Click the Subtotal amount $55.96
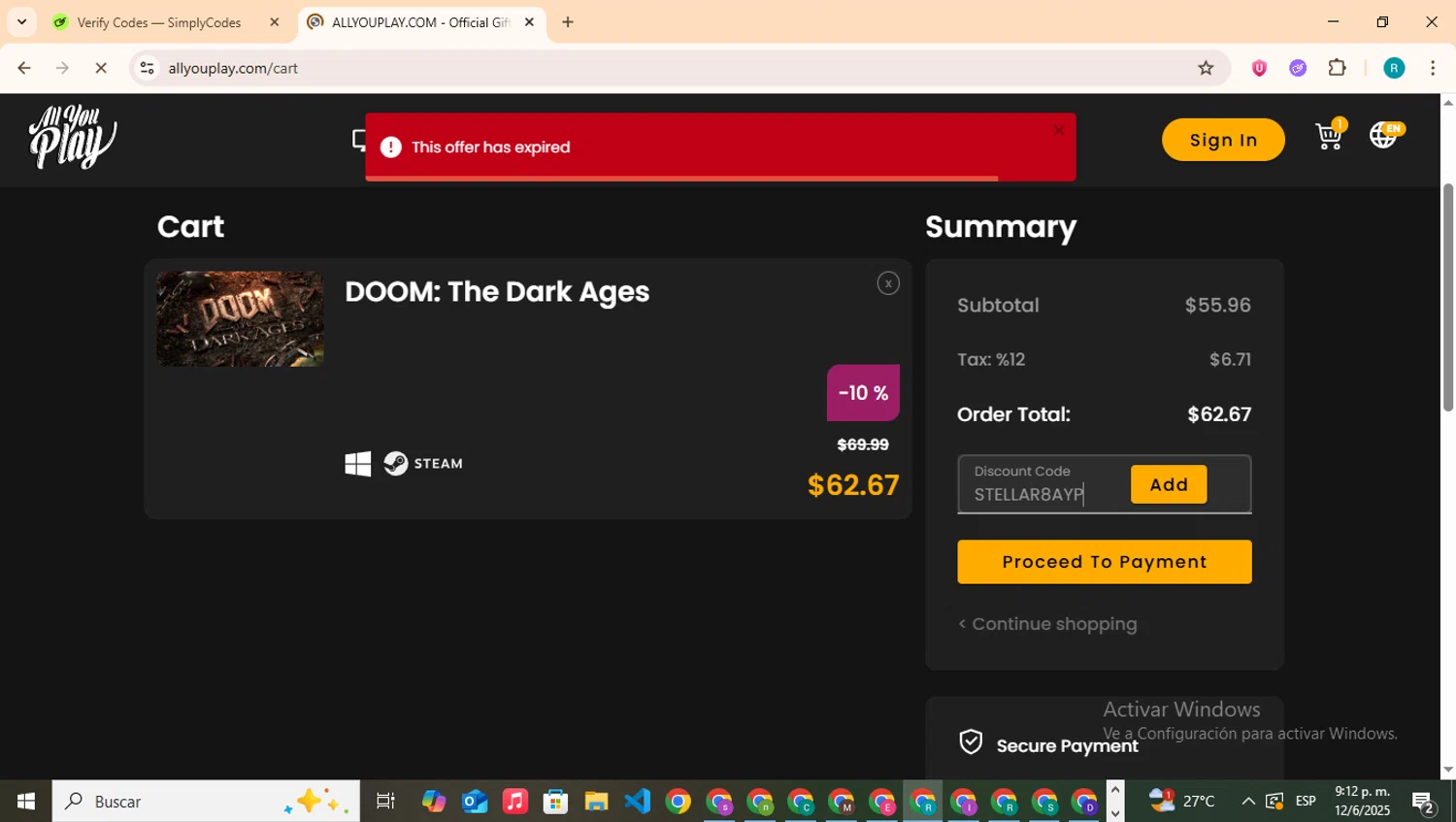 1217,305
